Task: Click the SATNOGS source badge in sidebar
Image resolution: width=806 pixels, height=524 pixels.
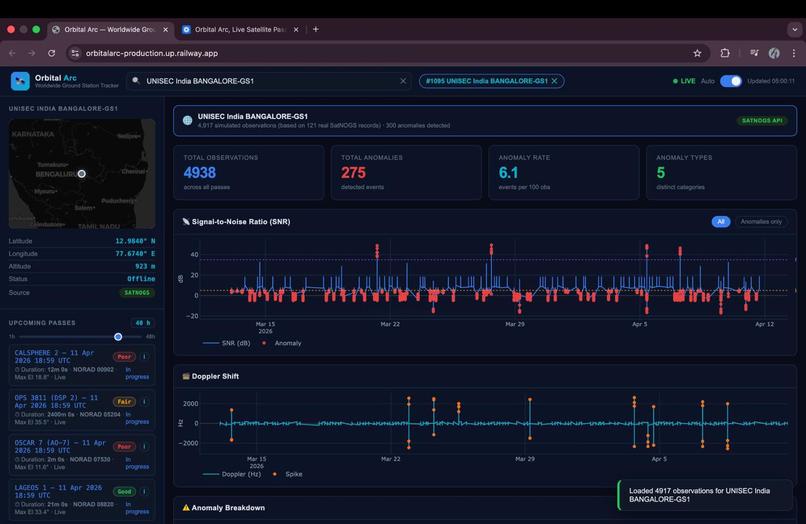Action: [137, 293]
